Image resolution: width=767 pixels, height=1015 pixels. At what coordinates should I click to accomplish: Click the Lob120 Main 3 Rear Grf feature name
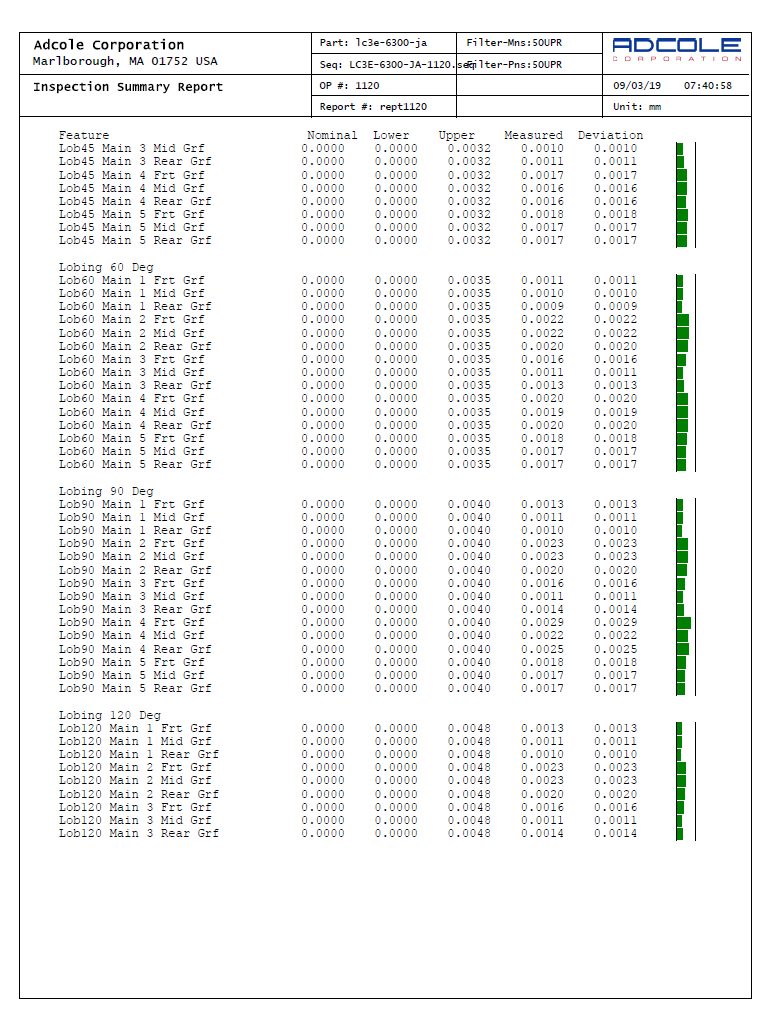(x=138, y=834)
